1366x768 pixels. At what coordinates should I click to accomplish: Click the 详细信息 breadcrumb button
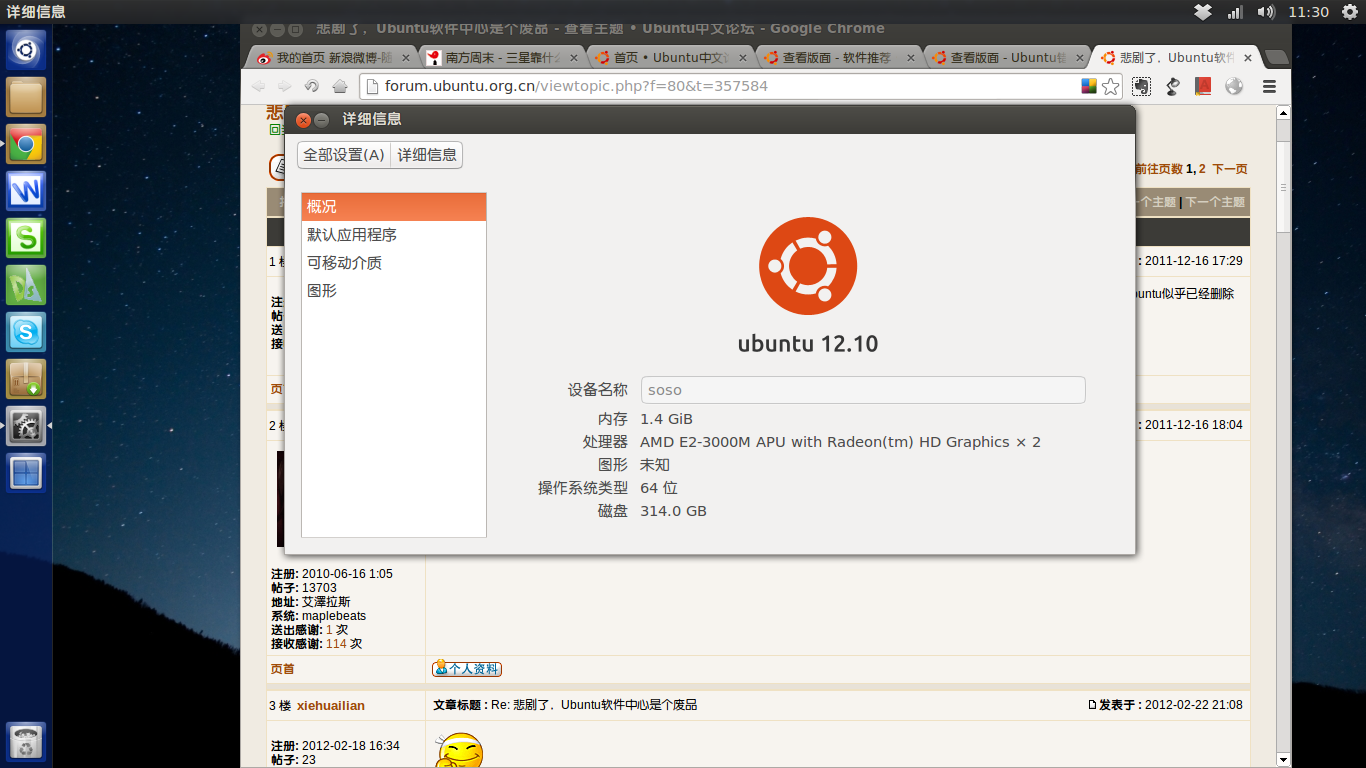click(427, 155)
